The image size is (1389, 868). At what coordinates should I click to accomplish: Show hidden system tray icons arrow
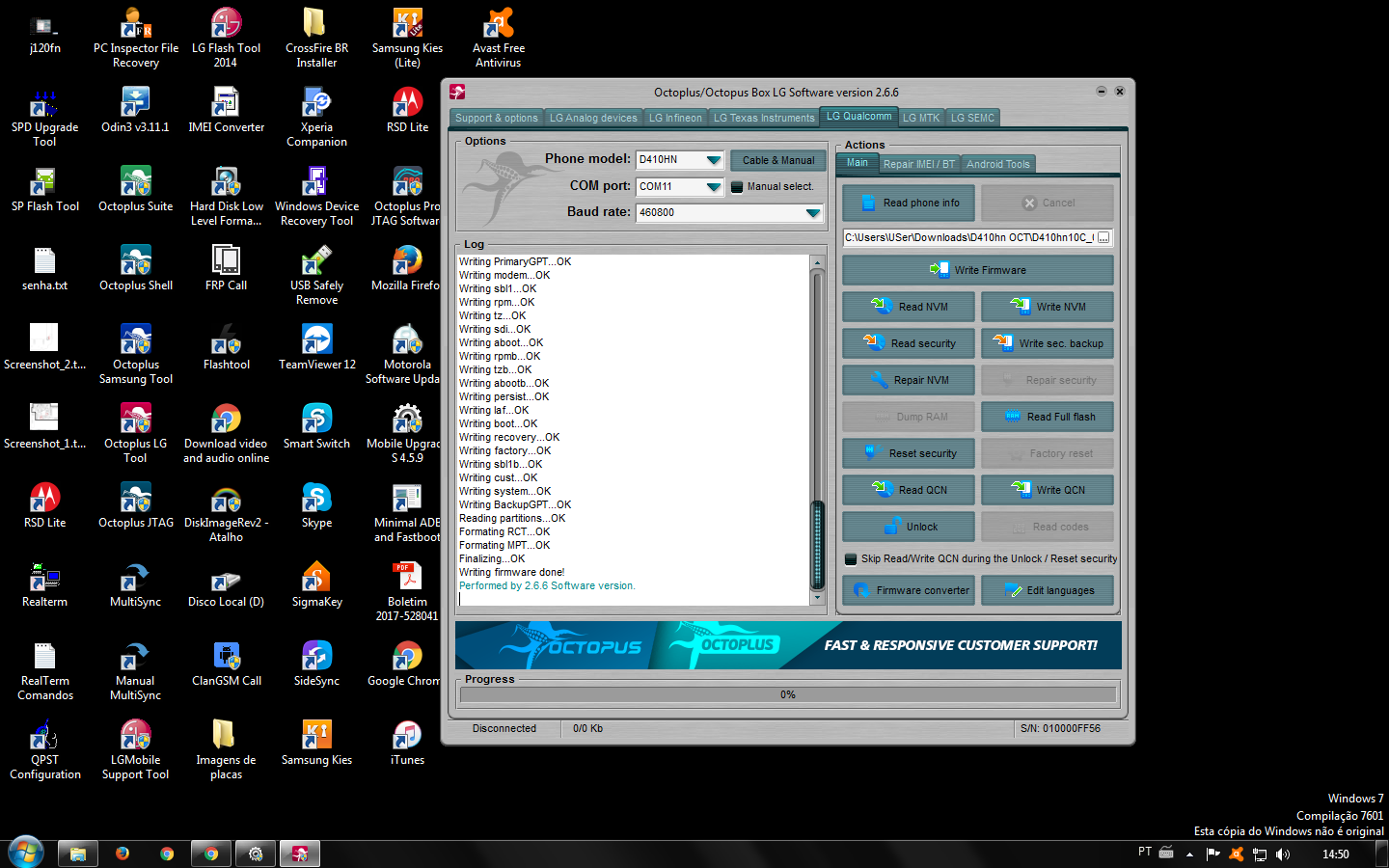1189,854
